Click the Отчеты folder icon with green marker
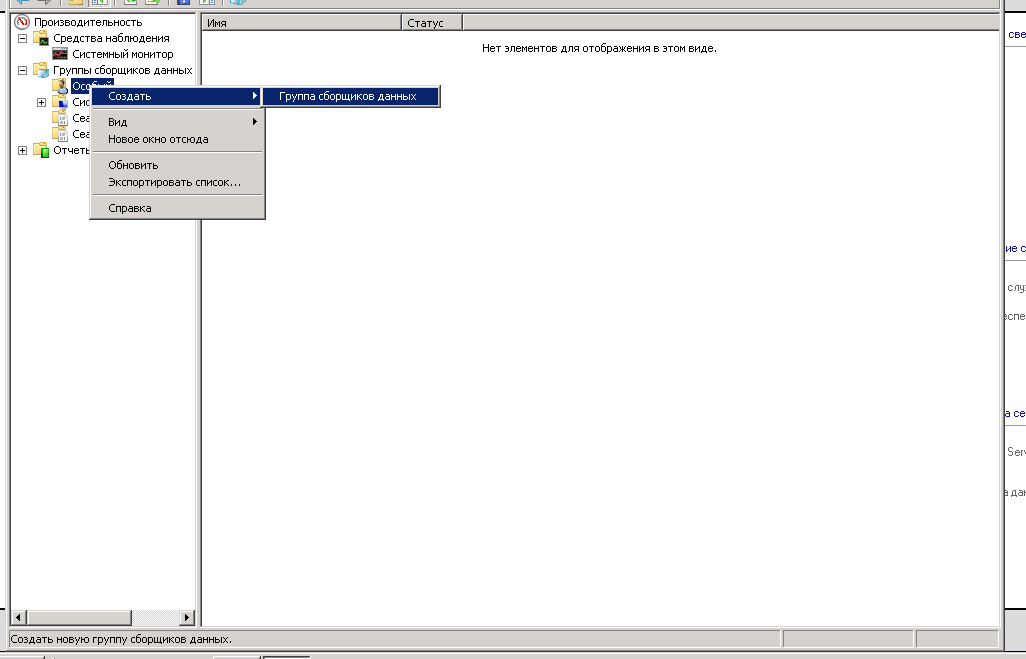The height and width of the screenshot is (659, 1026). pyautogui.click(x=41, y=150)
